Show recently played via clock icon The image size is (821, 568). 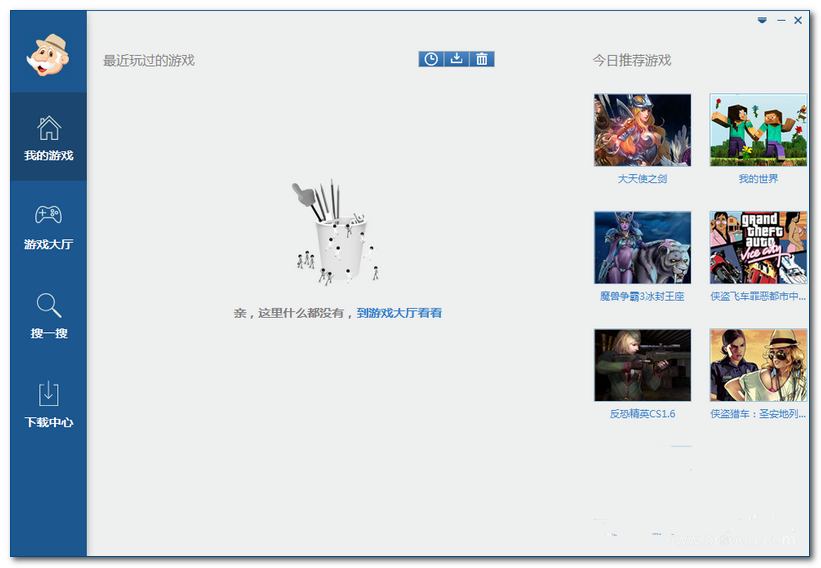click(x=431, y=59)
